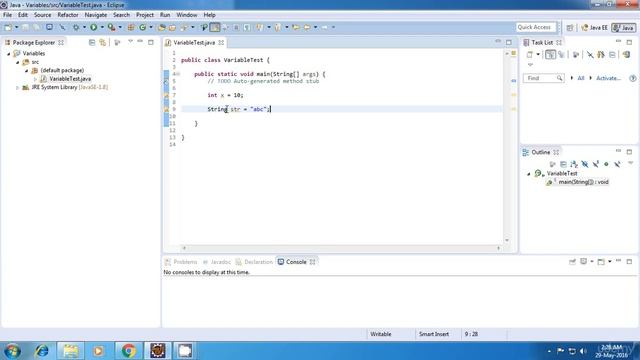The width and height of the screenshot is (640, 360).
Task: Open Chrome from the Windows taskbar
Action: pyautogui.click(x=128, y=351)
